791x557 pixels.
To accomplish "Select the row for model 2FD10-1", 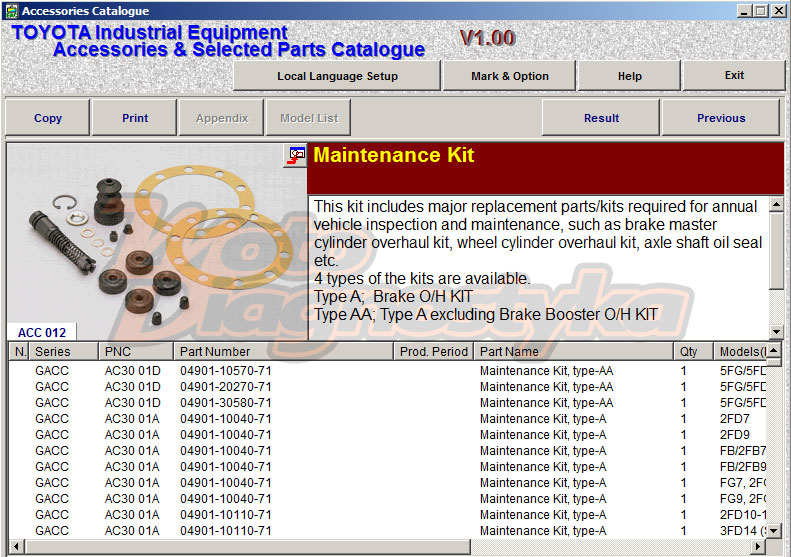I will [x=387, y=515].
